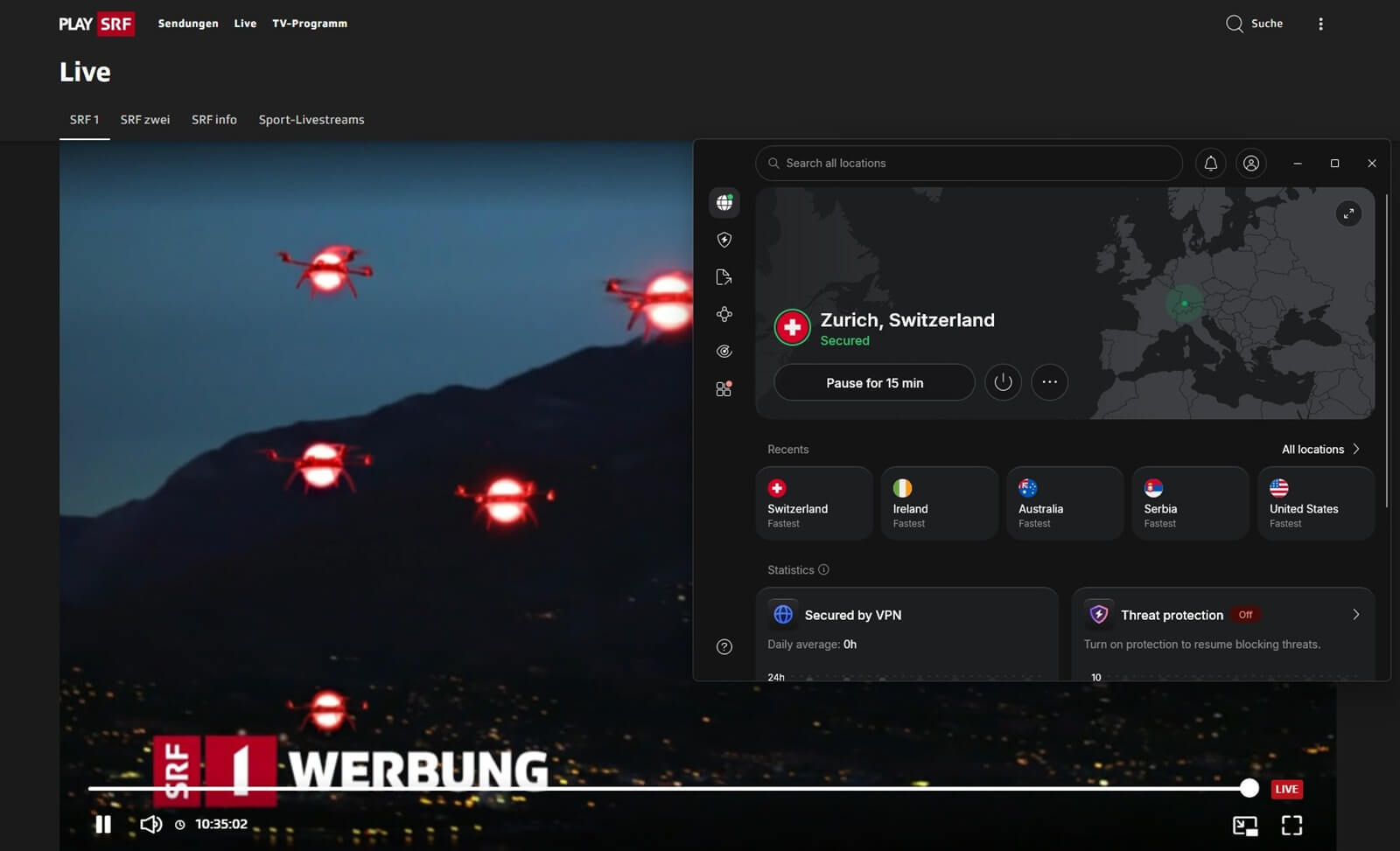Expand All locations chevron arrow

[x=1356, y=450]
